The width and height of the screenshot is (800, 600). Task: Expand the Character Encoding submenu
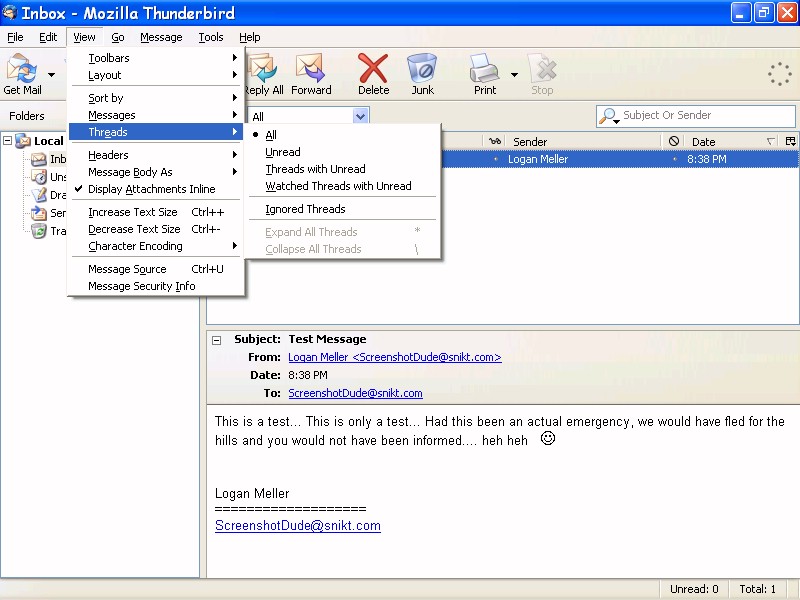tap(156, 246)
